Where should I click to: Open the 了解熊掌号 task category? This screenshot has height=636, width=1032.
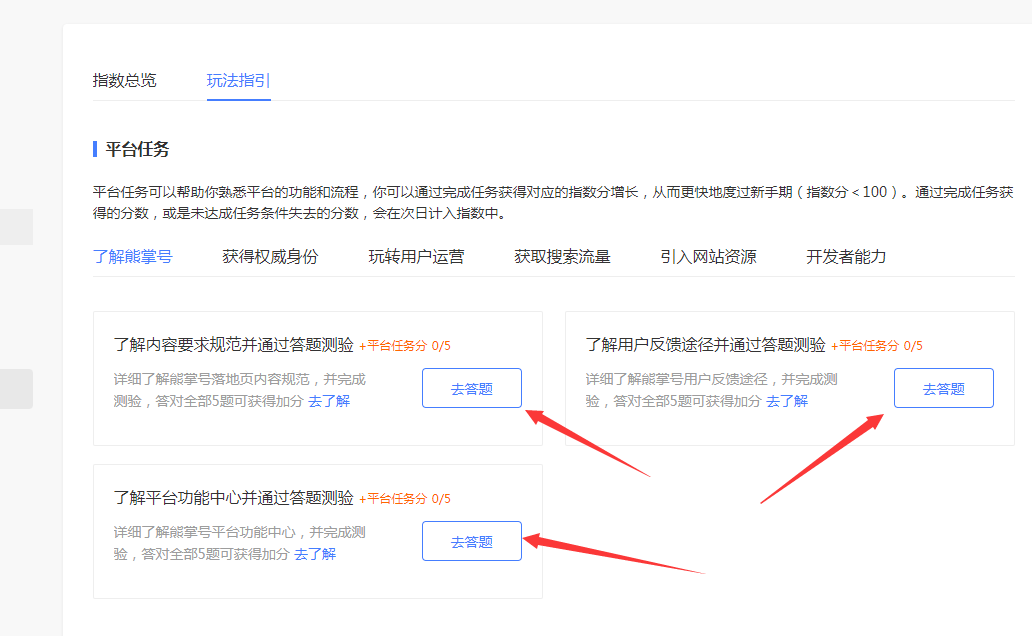[x=132, y=257]
